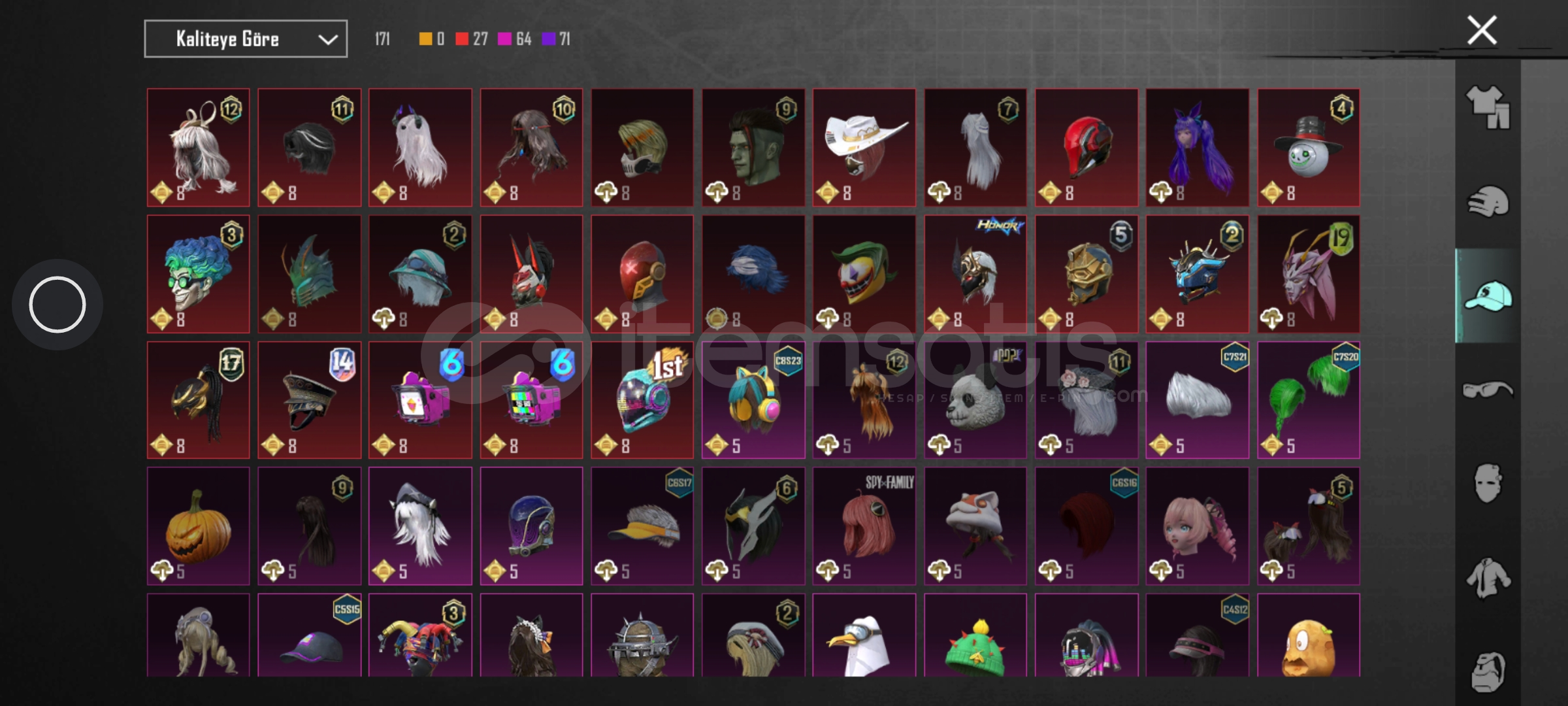Choose the 1st place teal helmet
Screen dimensions: 1568x706
[642, 400]
